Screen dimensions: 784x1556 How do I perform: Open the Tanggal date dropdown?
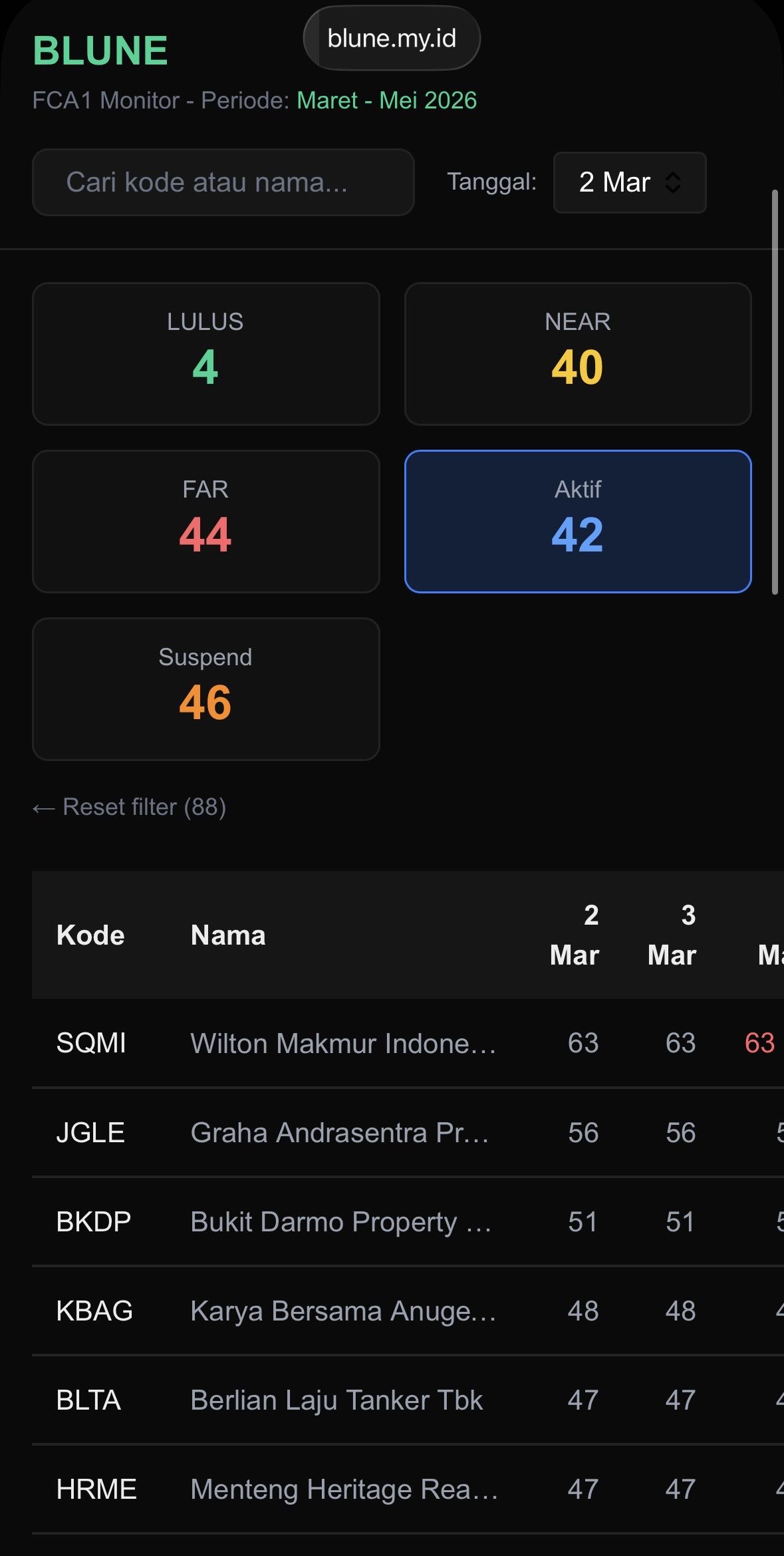[629, 182]
